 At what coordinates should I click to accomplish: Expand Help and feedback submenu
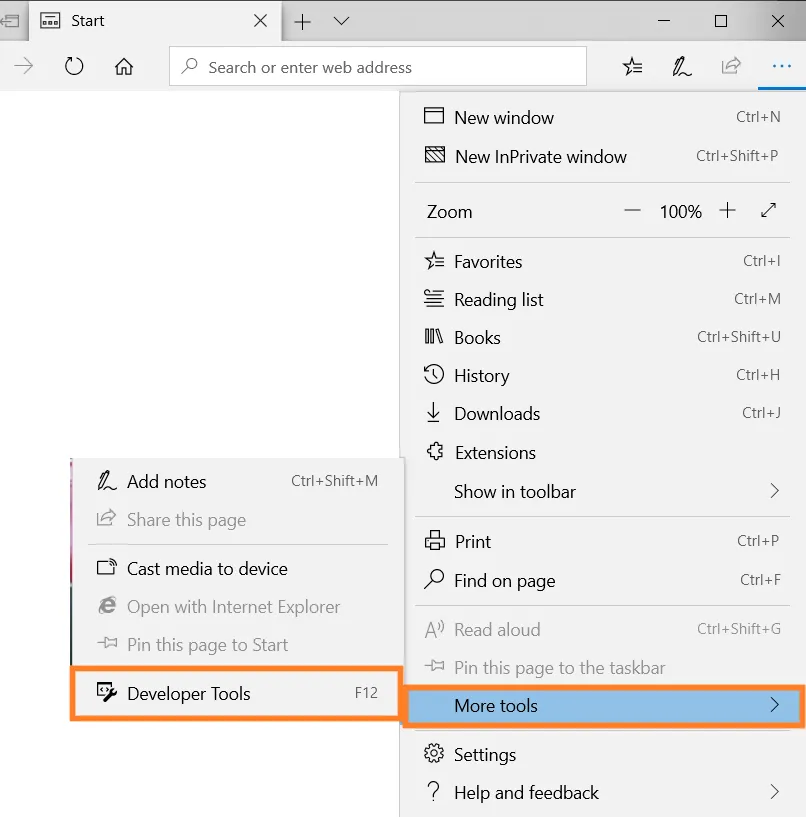(602, 793)
